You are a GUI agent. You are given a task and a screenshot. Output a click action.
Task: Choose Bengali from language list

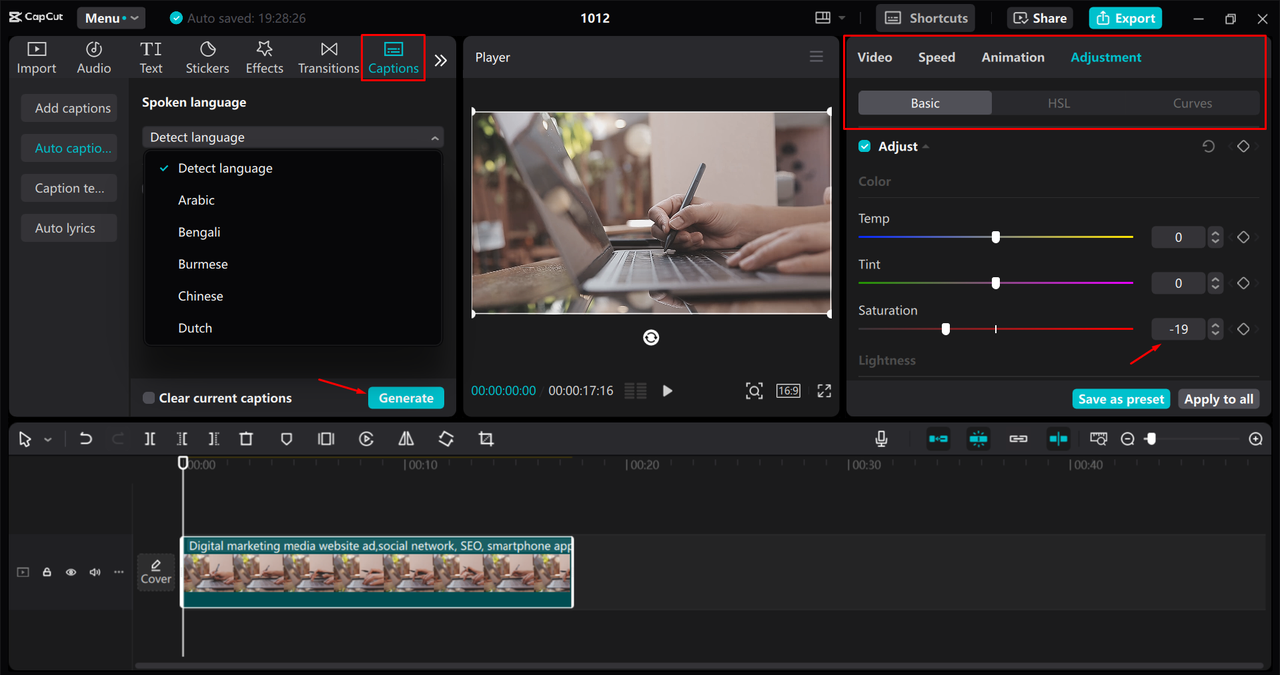[199, 232]
